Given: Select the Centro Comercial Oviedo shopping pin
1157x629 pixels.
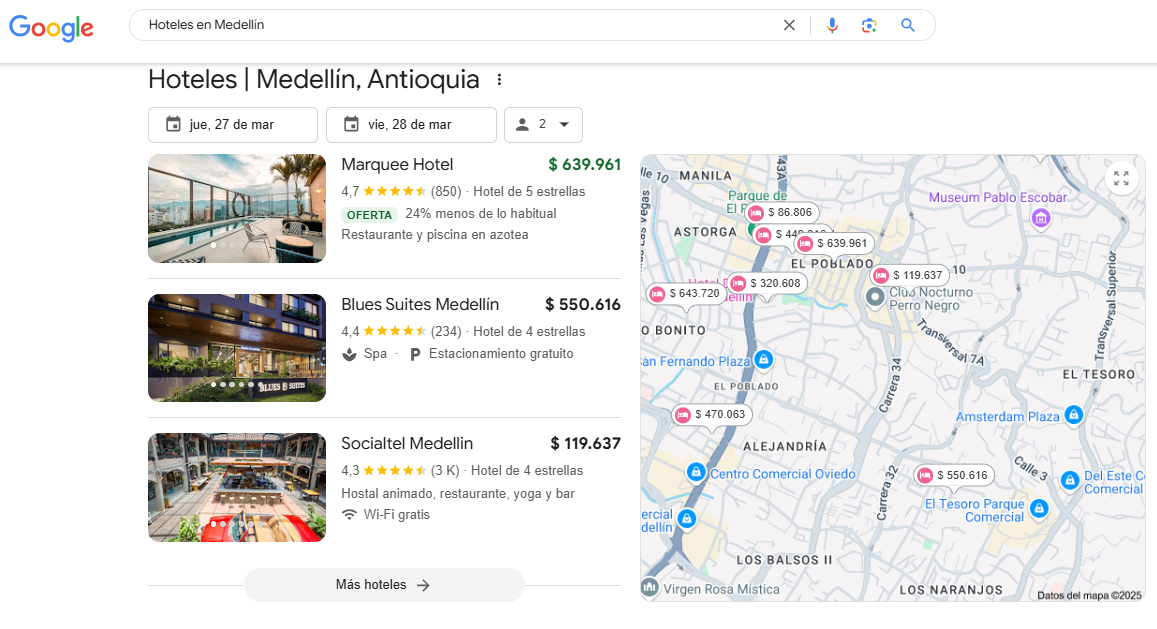Looking at the screenshot, I should tap(696, 471).
